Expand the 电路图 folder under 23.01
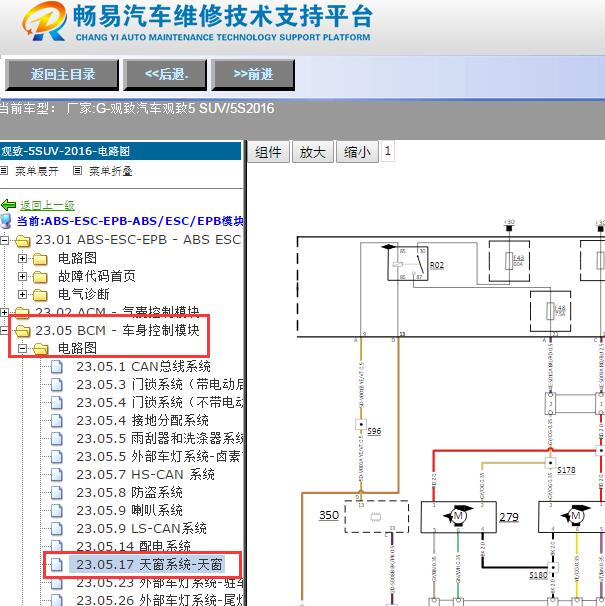Image resolution: width=605 pixels, height=606 pixels. [22, 258]
